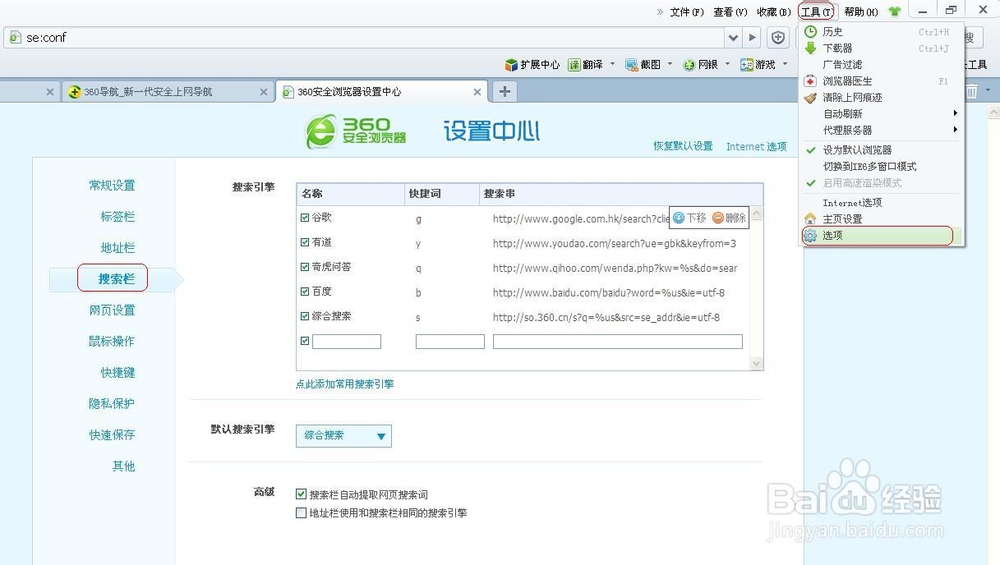Click the empty 搜索串 search URL field
This screenshot has width=1000, height=565.
pyautogui.click(x=617, y=342)
